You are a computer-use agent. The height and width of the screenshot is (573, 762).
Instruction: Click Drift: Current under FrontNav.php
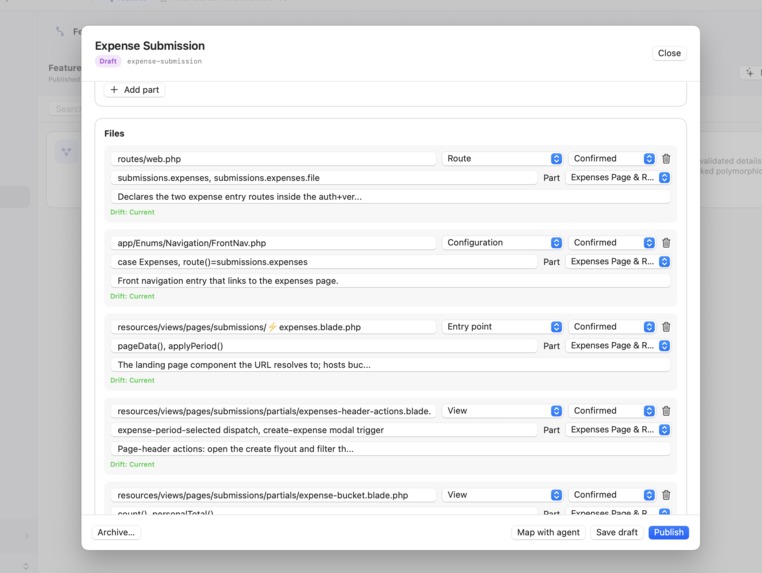click(x=132, y=296)
